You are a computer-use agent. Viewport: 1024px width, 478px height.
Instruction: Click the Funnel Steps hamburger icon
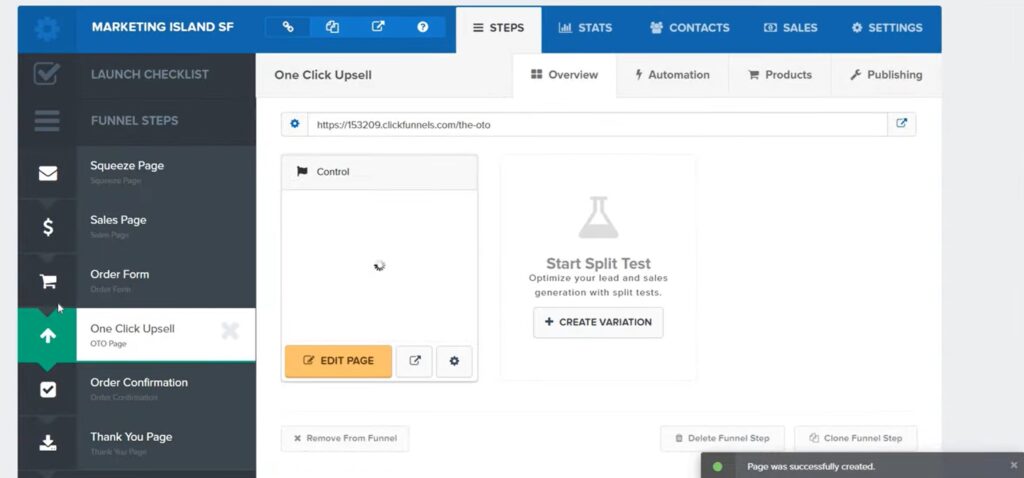click(x=47, y=121)
